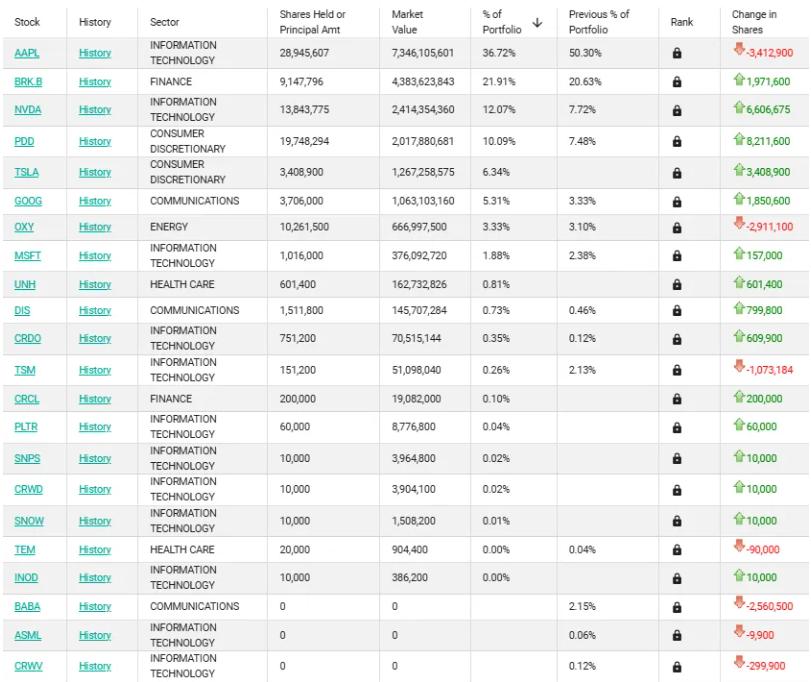Sort by Change in Shares header
This screenshot has height=682, width=811.
754,22
